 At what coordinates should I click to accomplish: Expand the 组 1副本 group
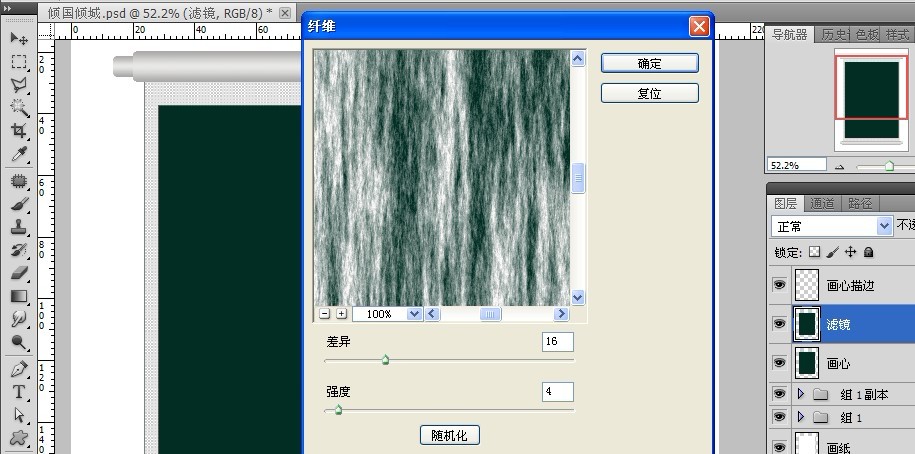tap(801, 394)
